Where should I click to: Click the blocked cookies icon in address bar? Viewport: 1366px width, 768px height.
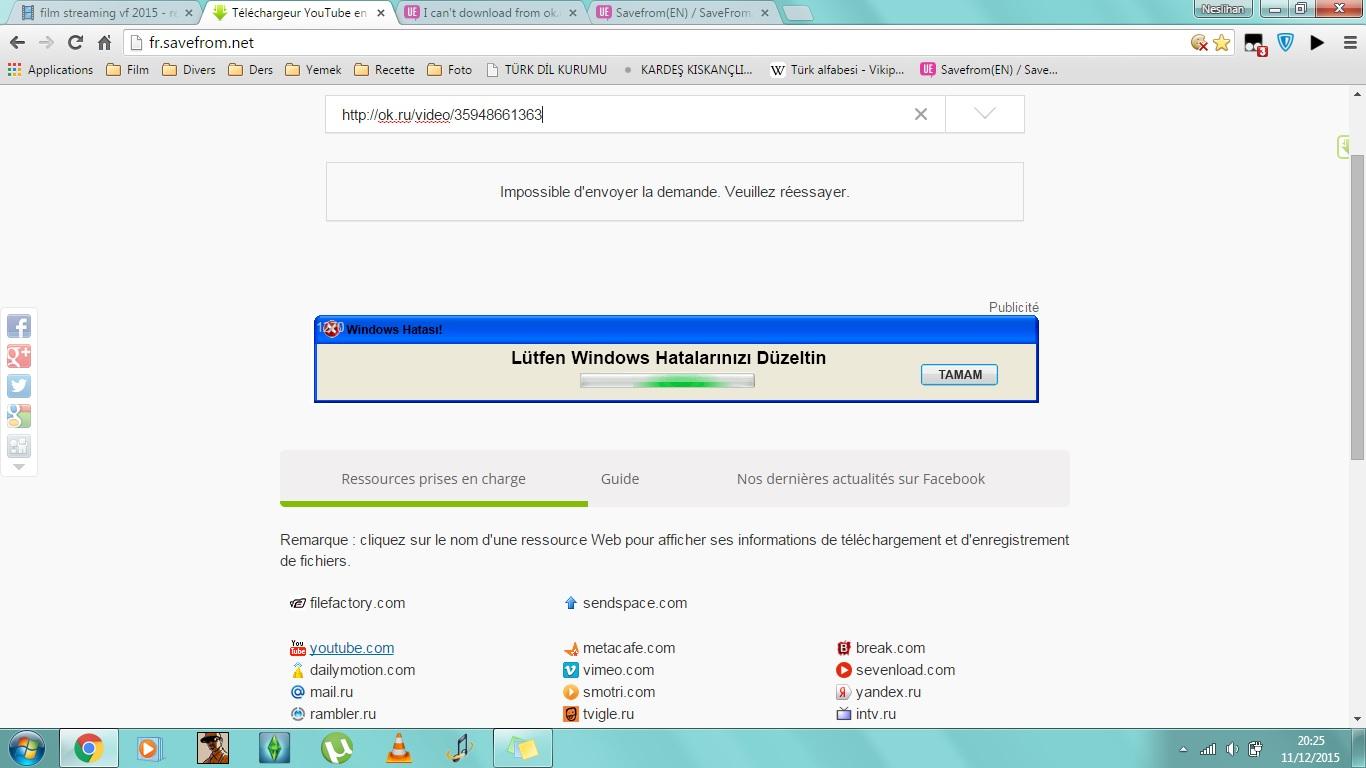click(x=1199, y=43)
